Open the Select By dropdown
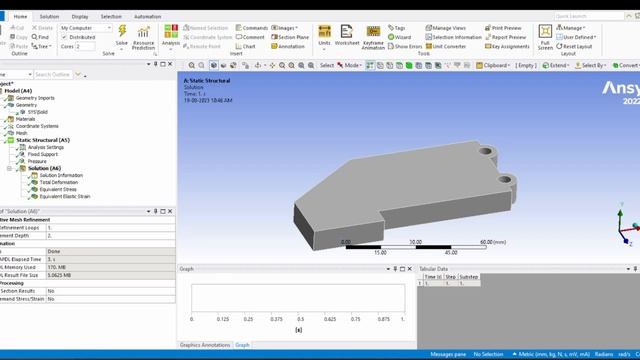This screenshot has width=640, height=360. 591,65
